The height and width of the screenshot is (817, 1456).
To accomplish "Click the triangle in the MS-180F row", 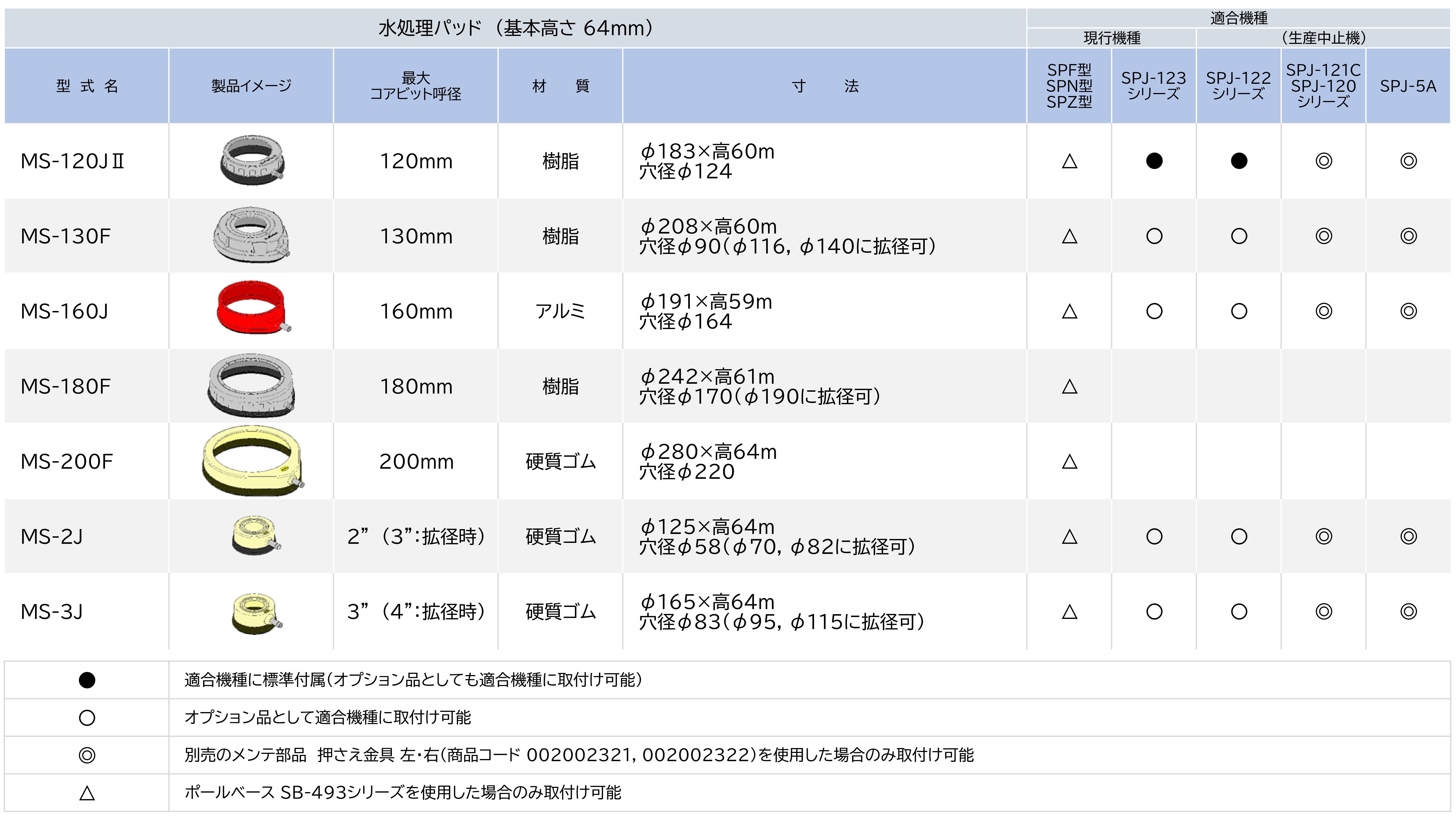I will pyautogui.click(x=1069, y=387).
